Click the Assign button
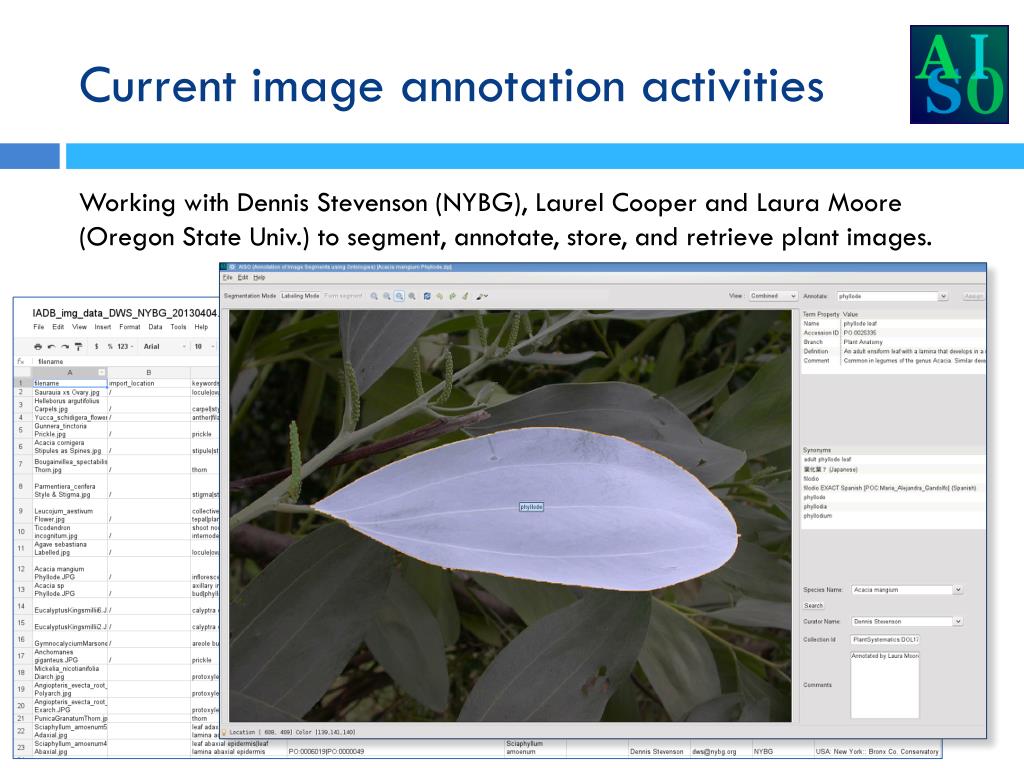Viewport: 1024px width, 768px height. click(x=973, y=296)
